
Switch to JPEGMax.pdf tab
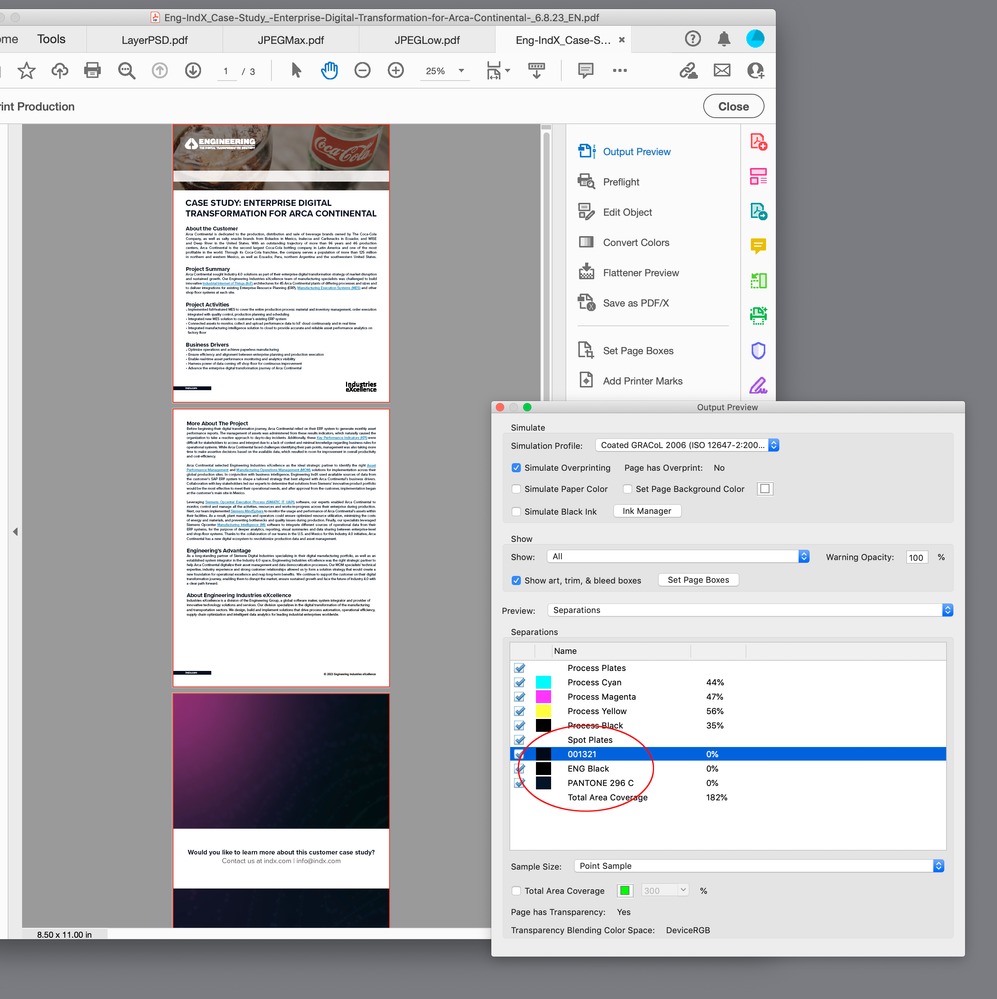(x=290, y=40)
